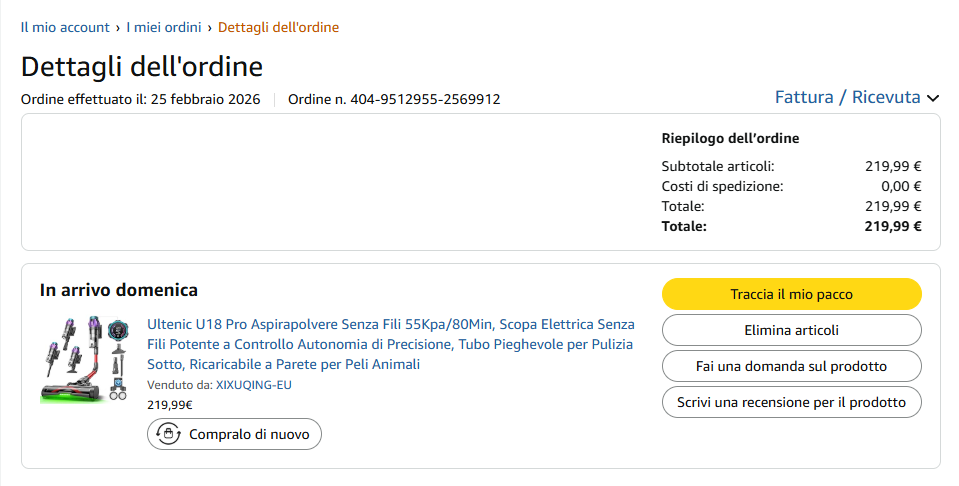Viewport: 959px width, 486px height.
Task: Go to Il mio account breadcrumb
Action: [66, 27]
